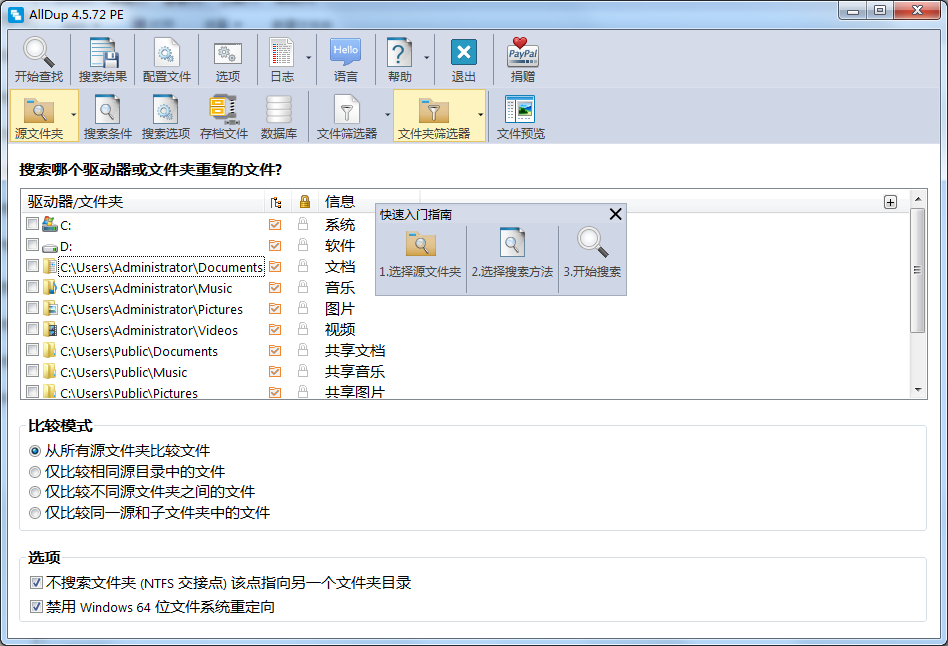Close the quick start guide (快速入门指南) popup
This screenshot has height=646, width=948.
point(615,214)
